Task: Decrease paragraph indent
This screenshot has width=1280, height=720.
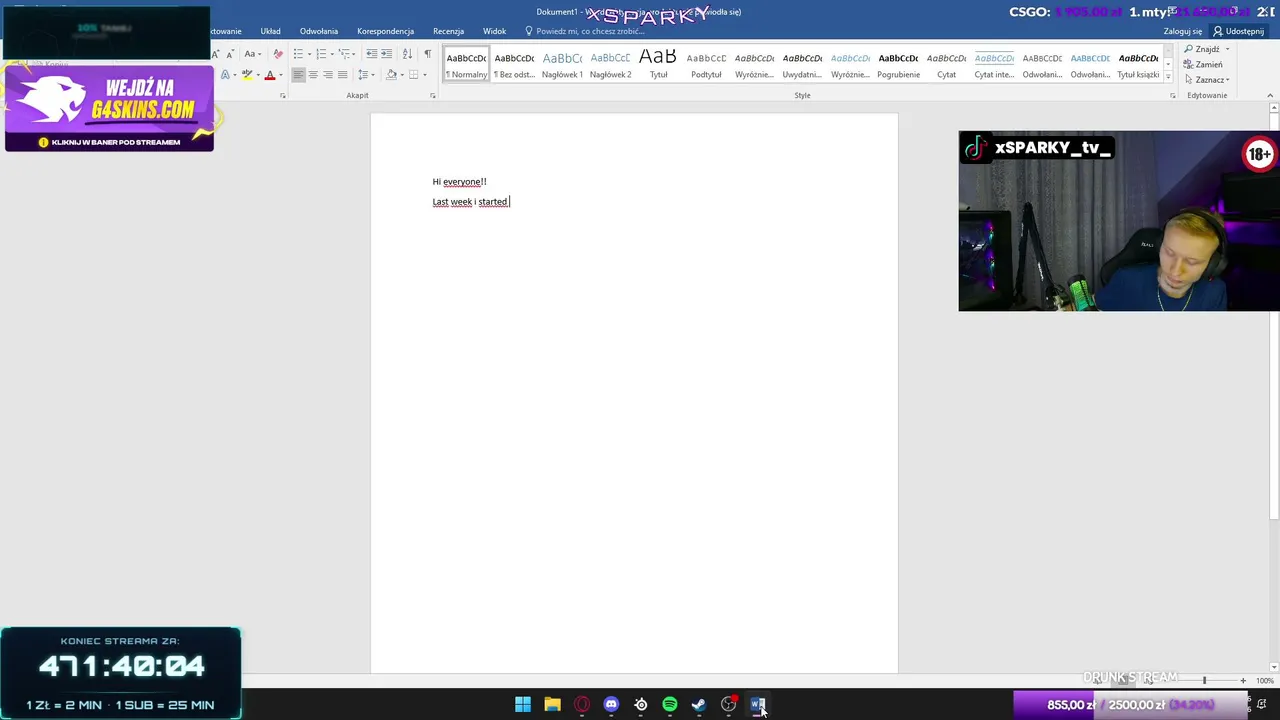Action: [371, 54]
